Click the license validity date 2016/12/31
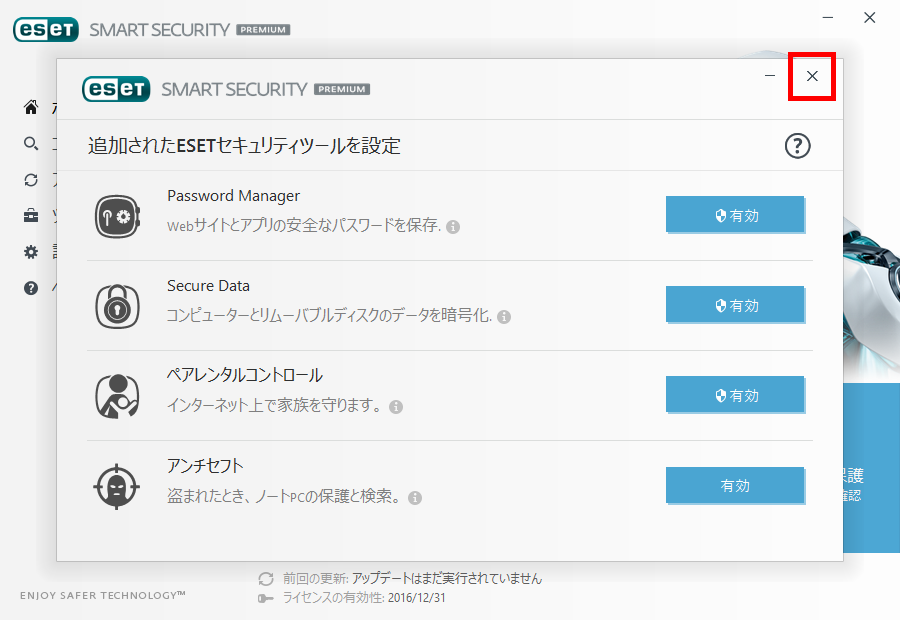This screenshot has height=620, width=900. (x=417, y=598)
